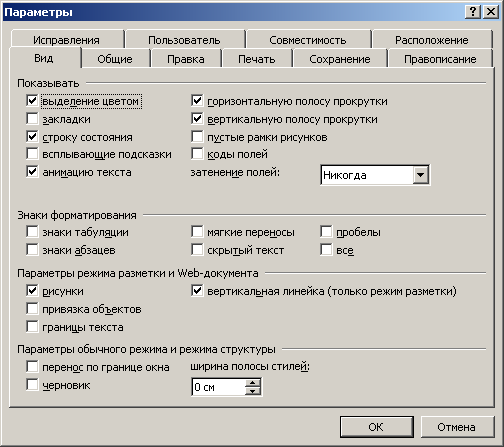This screenshot has height=447, width=504.
Task: Select the Правописание tab
Action: tap(440, 59)
